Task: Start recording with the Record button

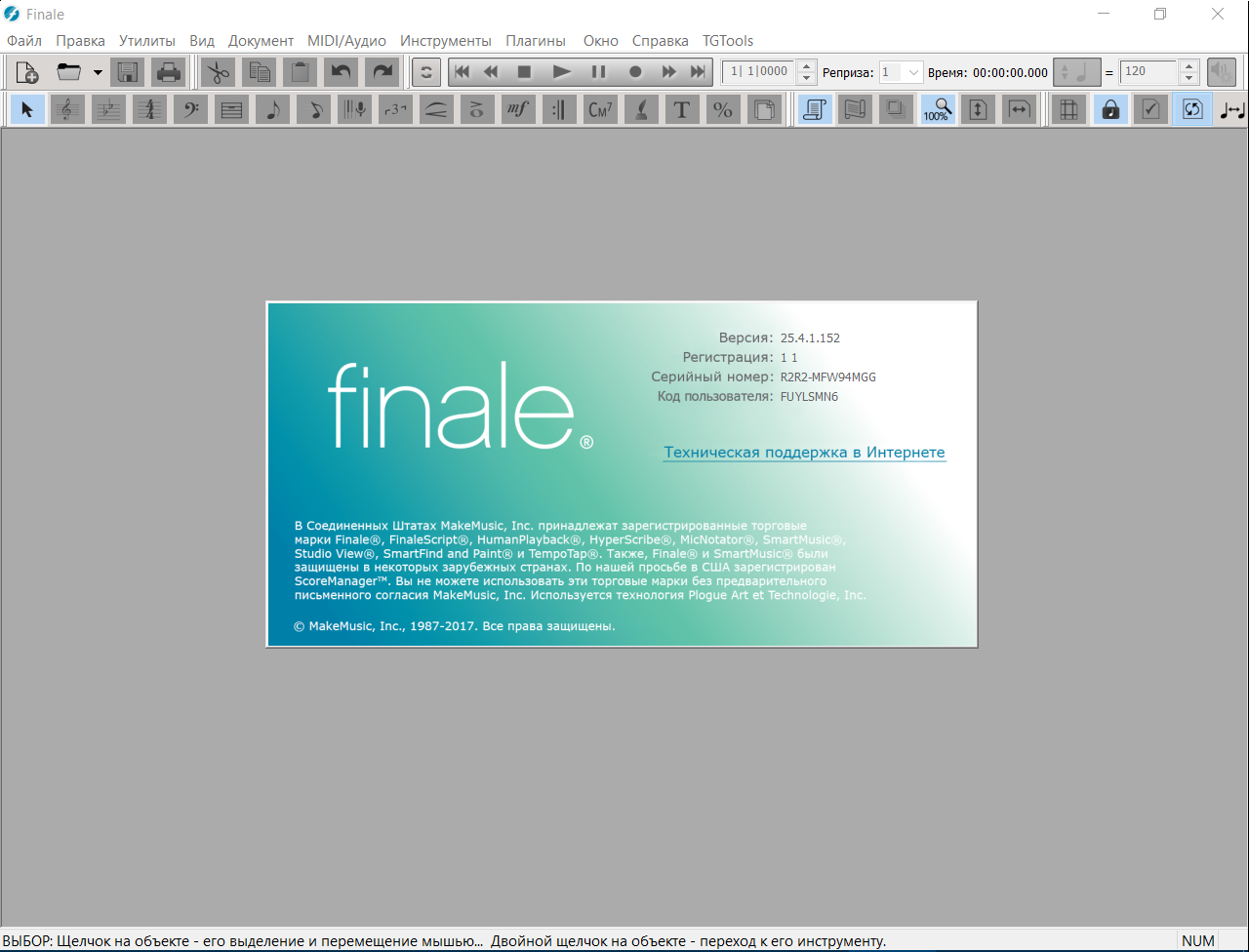Action: point(635,71)
